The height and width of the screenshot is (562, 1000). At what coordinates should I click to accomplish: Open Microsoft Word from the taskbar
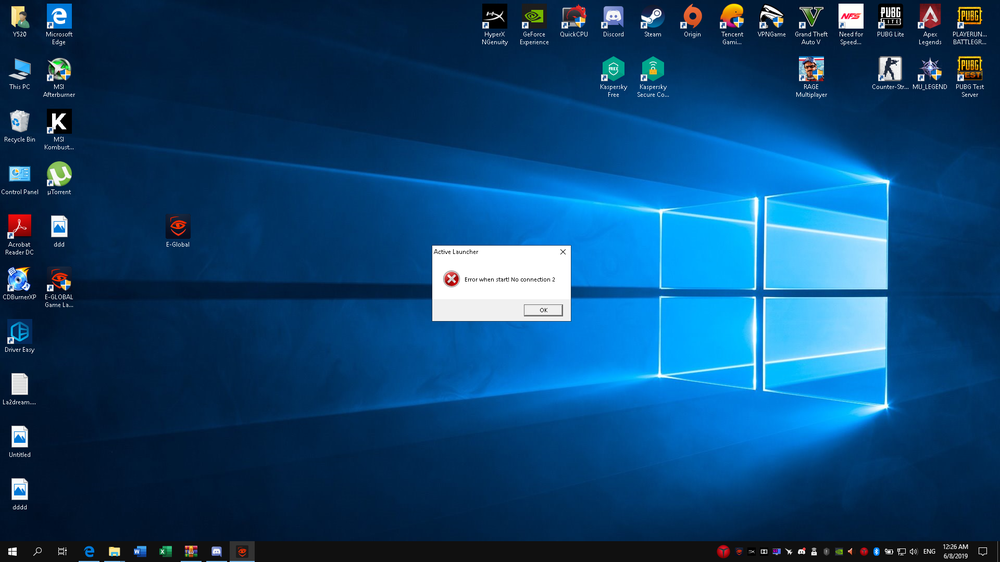click(140, 551)
